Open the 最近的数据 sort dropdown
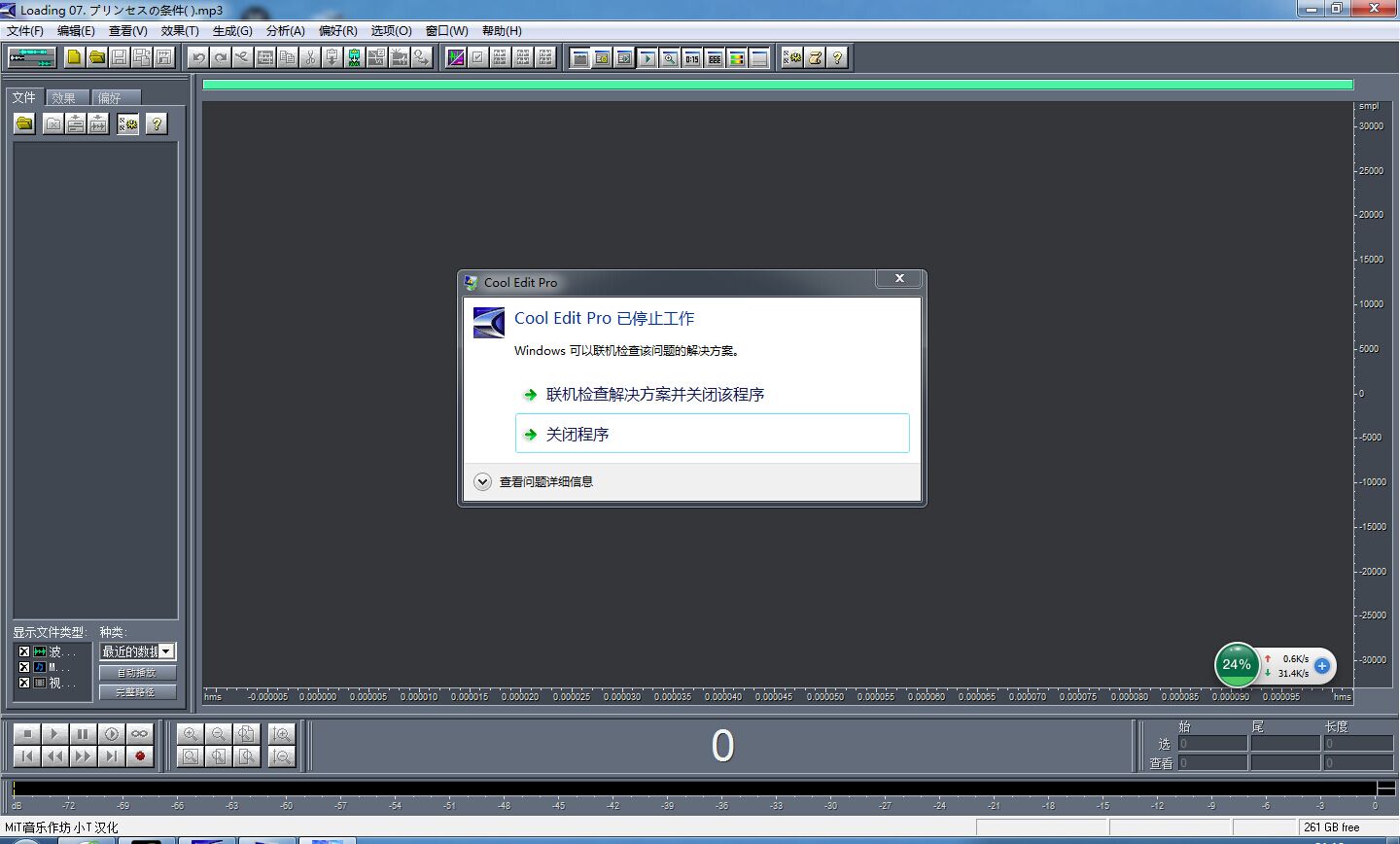This screenshot has height=844, width=1400. (x=138, y=651)
